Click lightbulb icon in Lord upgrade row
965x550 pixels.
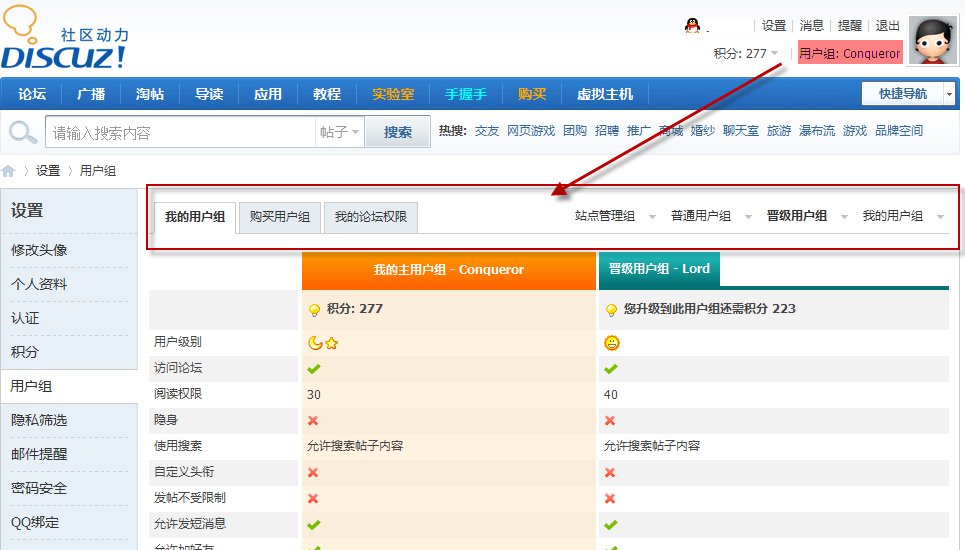click(x=611, y=310)
